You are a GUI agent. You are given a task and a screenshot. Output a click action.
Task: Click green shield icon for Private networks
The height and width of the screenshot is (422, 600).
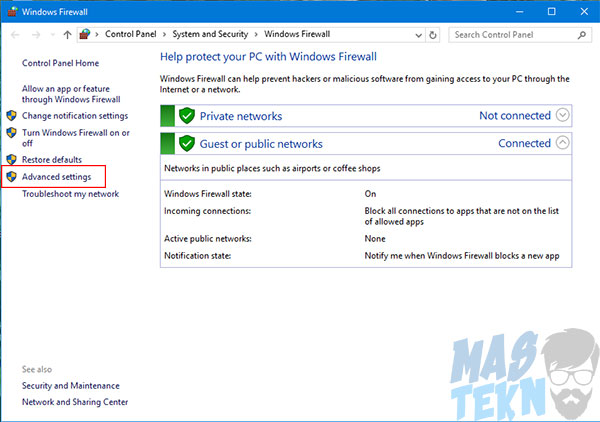[x=187, y=116]
